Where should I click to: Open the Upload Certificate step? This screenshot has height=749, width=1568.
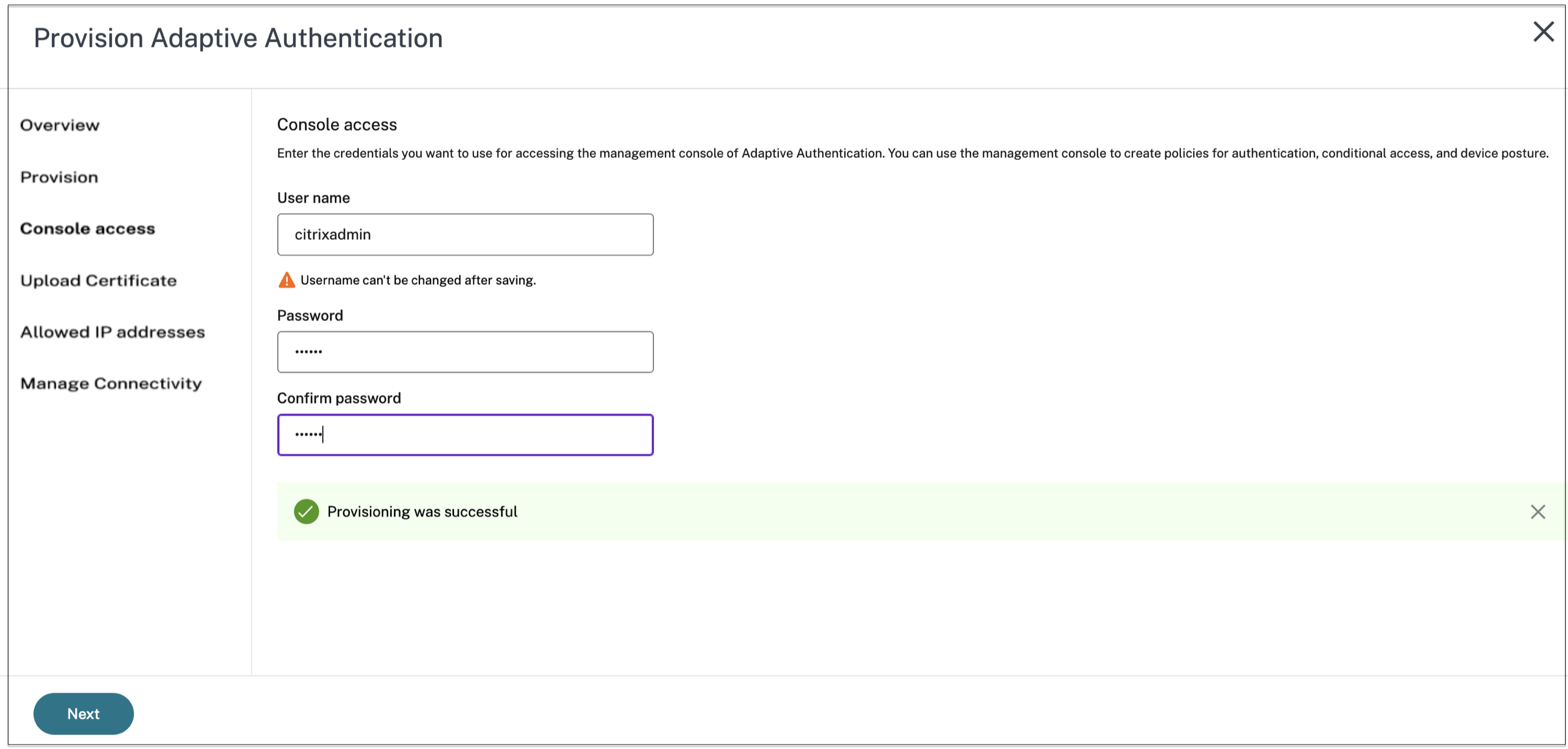pyautogui.click(x=99, y=281)
